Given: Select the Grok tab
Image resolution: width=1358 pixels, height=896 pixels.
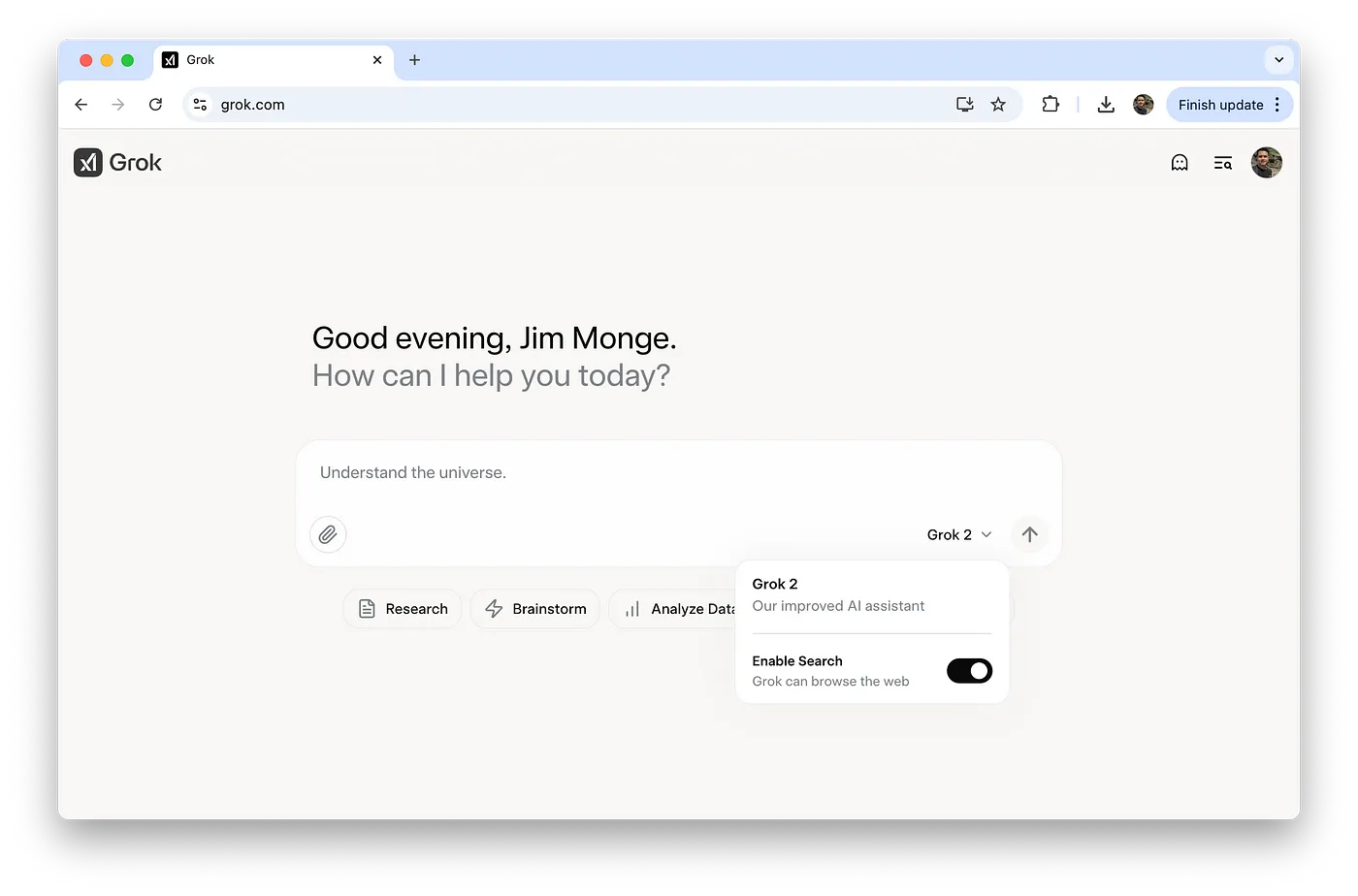Looking at the screenshot, I should pos(274,60).
